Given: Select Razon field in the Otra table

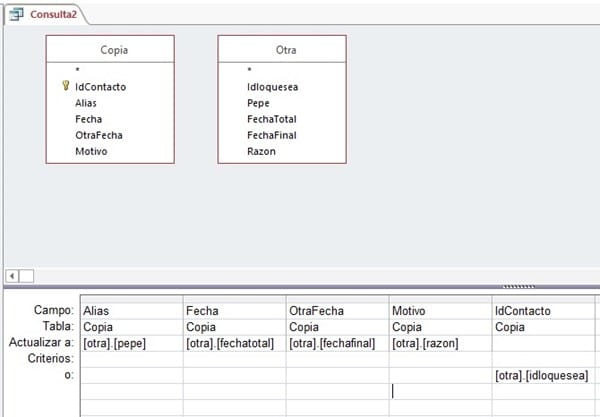Looking at the screenshot, I should [262, 151].
